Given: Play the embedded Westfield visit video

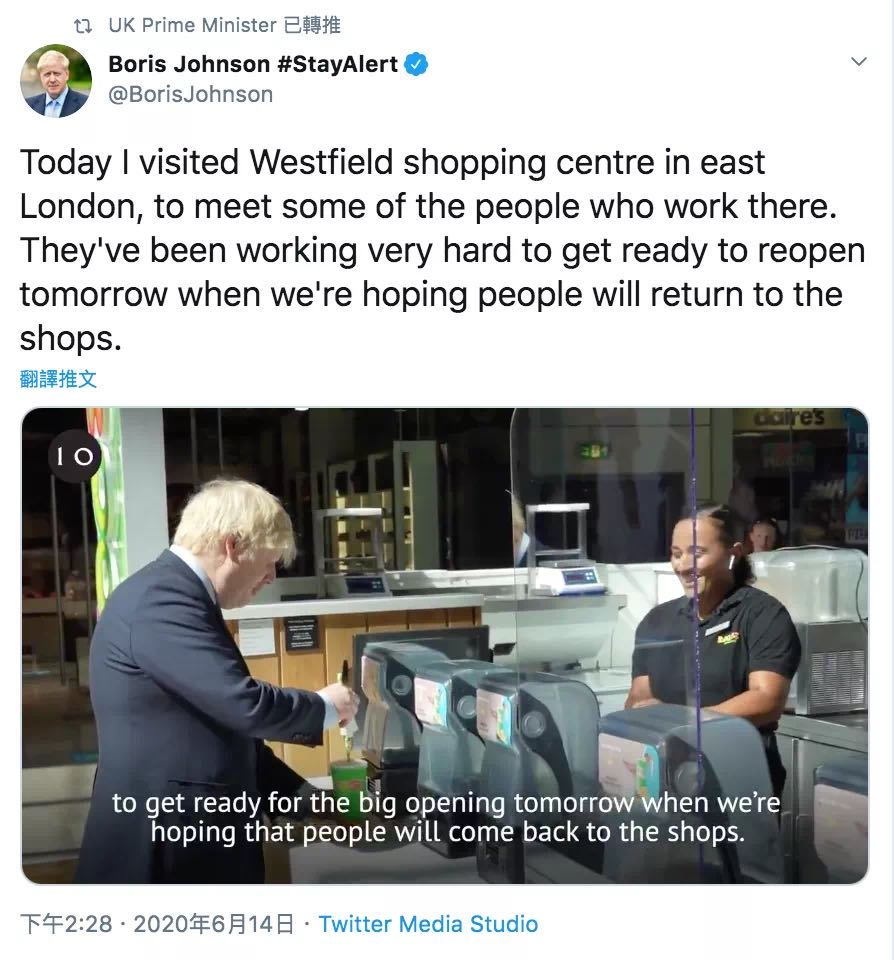Looking at the screenshot, I should (x=445, y=646).
